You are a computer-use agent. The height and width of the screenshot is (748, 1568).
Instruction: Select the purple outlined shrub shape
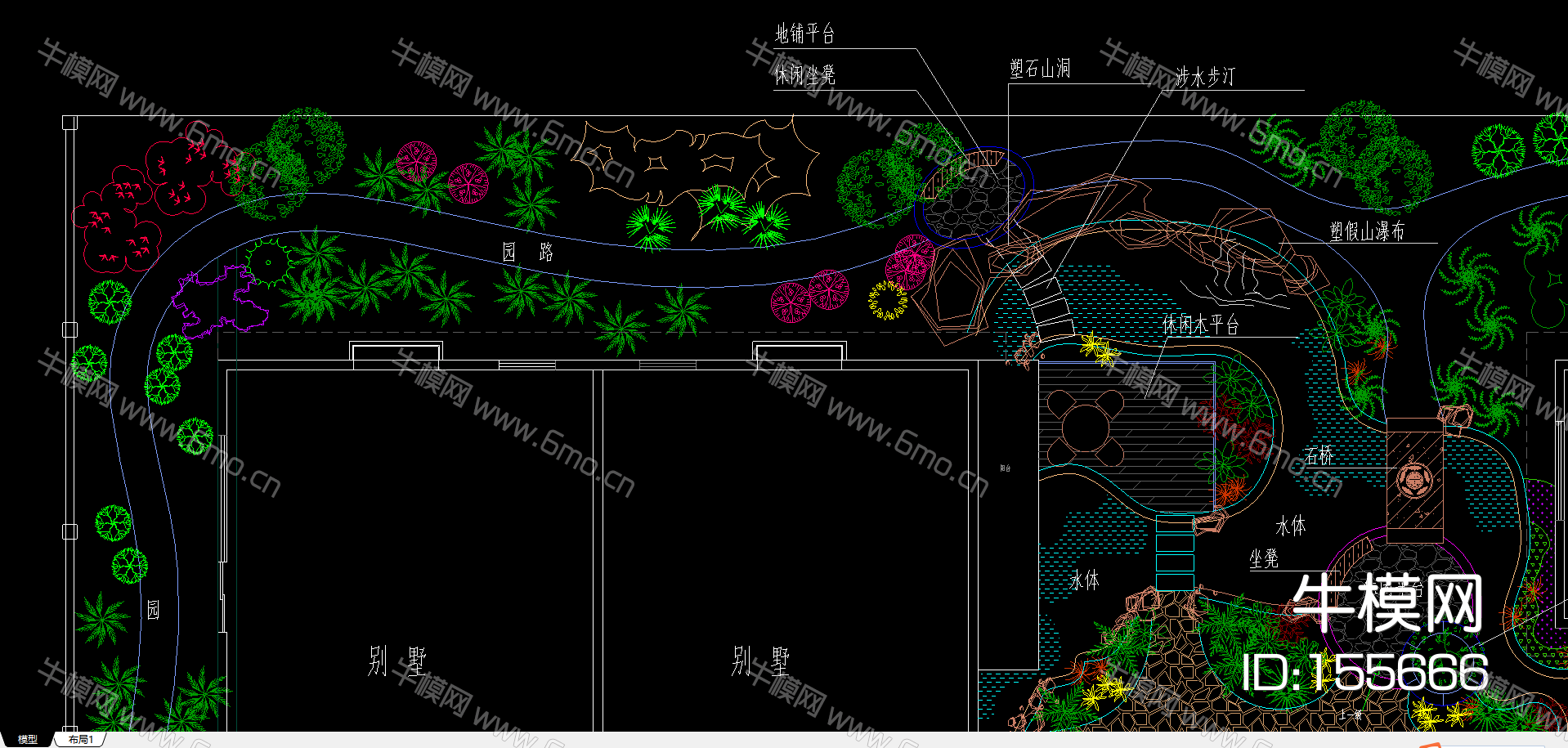click(x=221, y=301)
